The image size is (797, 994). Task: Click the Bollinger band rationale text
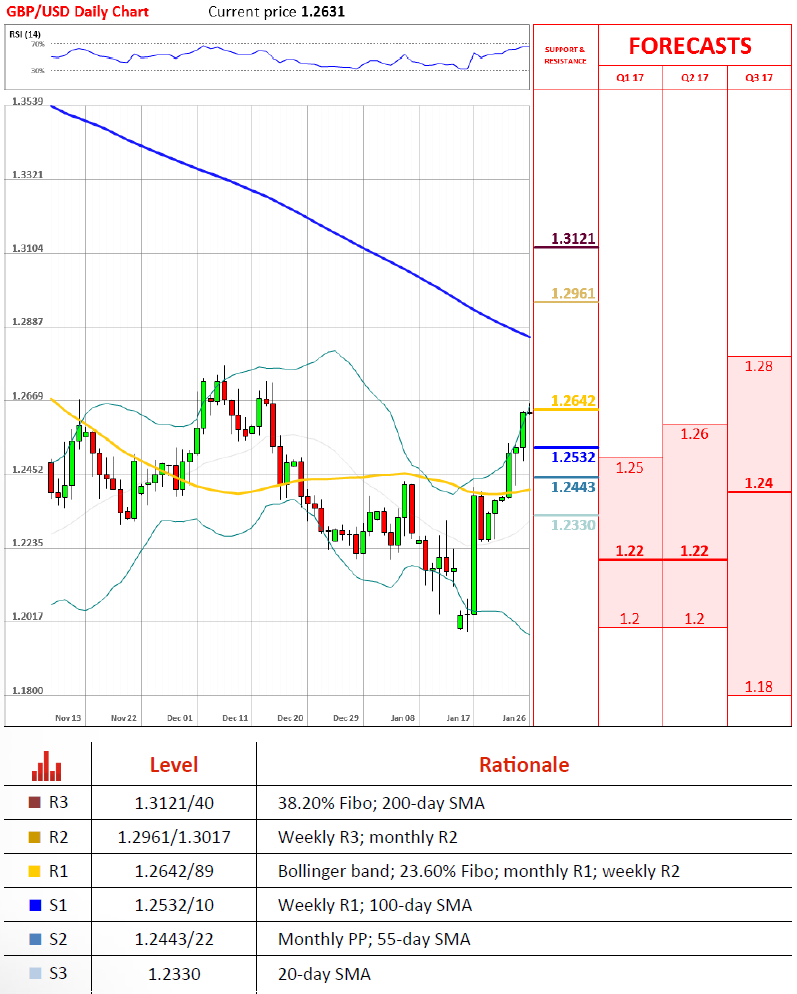479,872
